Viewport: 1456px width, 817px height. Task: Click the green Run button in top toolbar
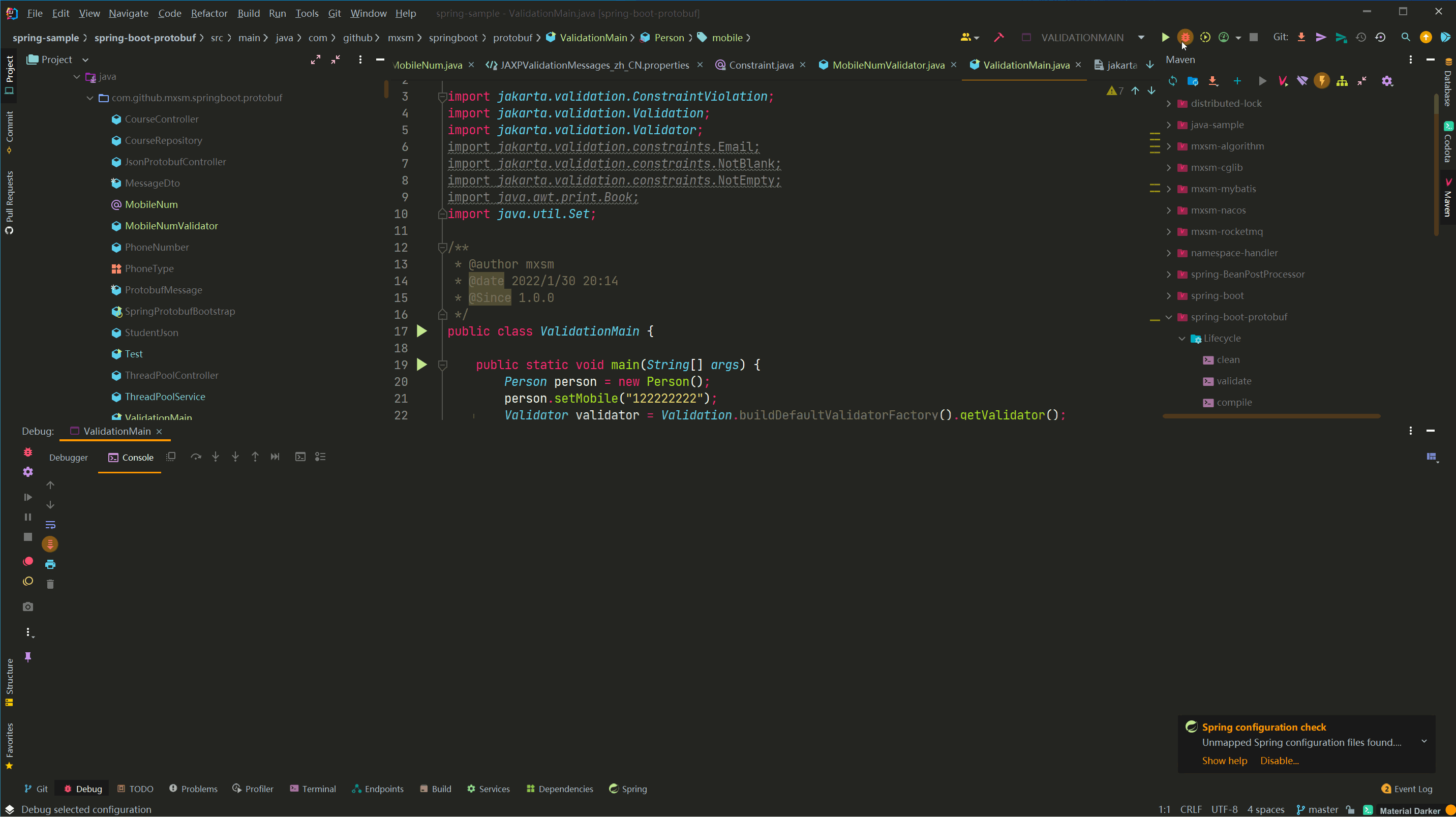click(1165, 37)
